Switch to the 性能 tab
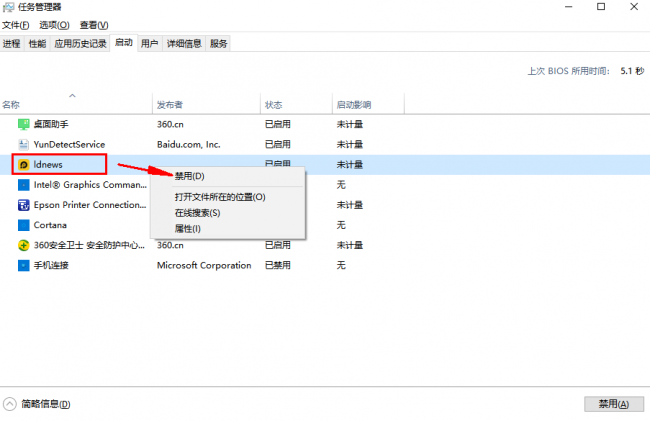Screen dimensions: 650x421 (x=37, y=44)
